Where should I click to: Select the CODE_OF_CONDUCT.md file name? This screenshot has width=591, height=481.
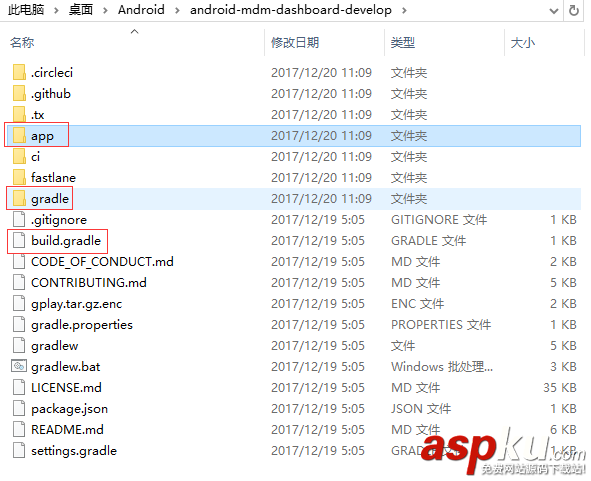103,262
